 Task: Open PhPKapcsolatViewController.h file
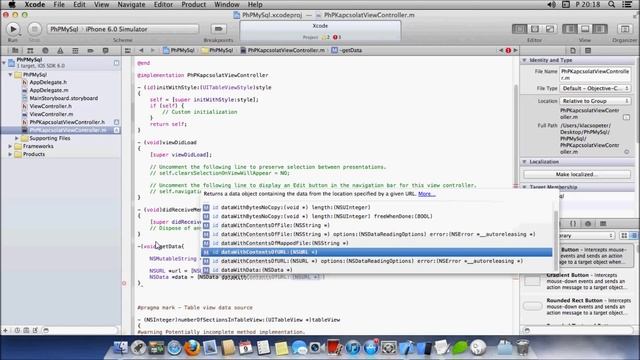[67, 122]
